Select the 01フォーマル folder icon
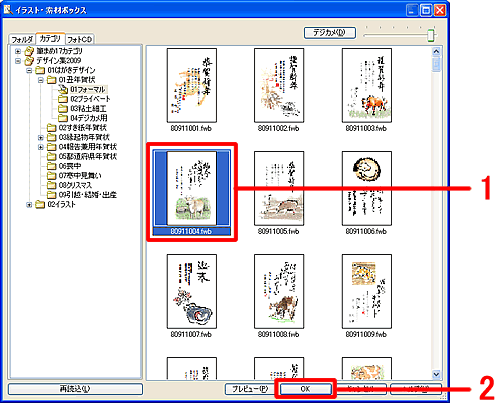This screenshot has height=403, width=500. [63, 89]
